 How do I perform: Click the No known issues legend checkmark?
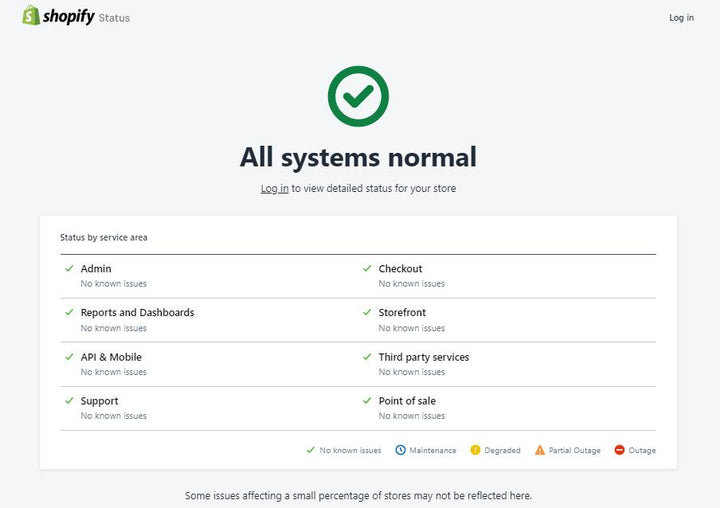point(310,450)
